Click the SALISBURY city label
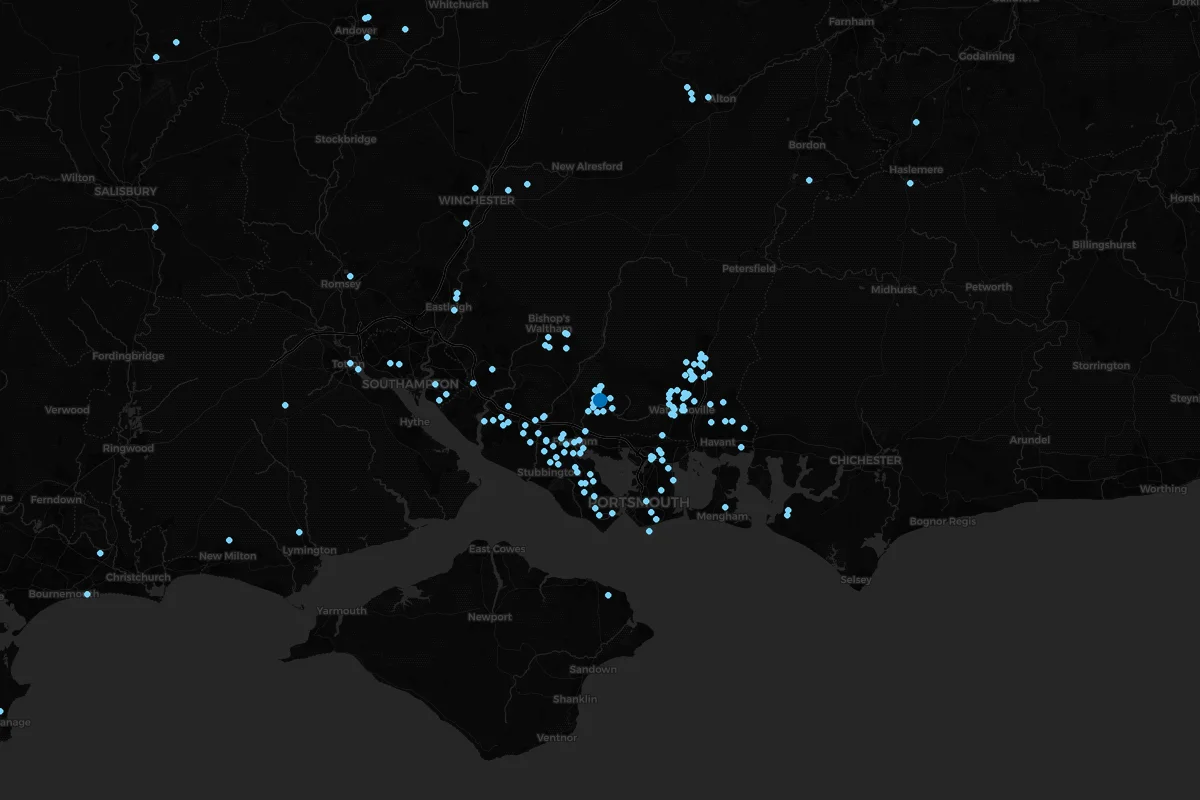Viewport: 1200px width, 800px height. click(126, 190)
